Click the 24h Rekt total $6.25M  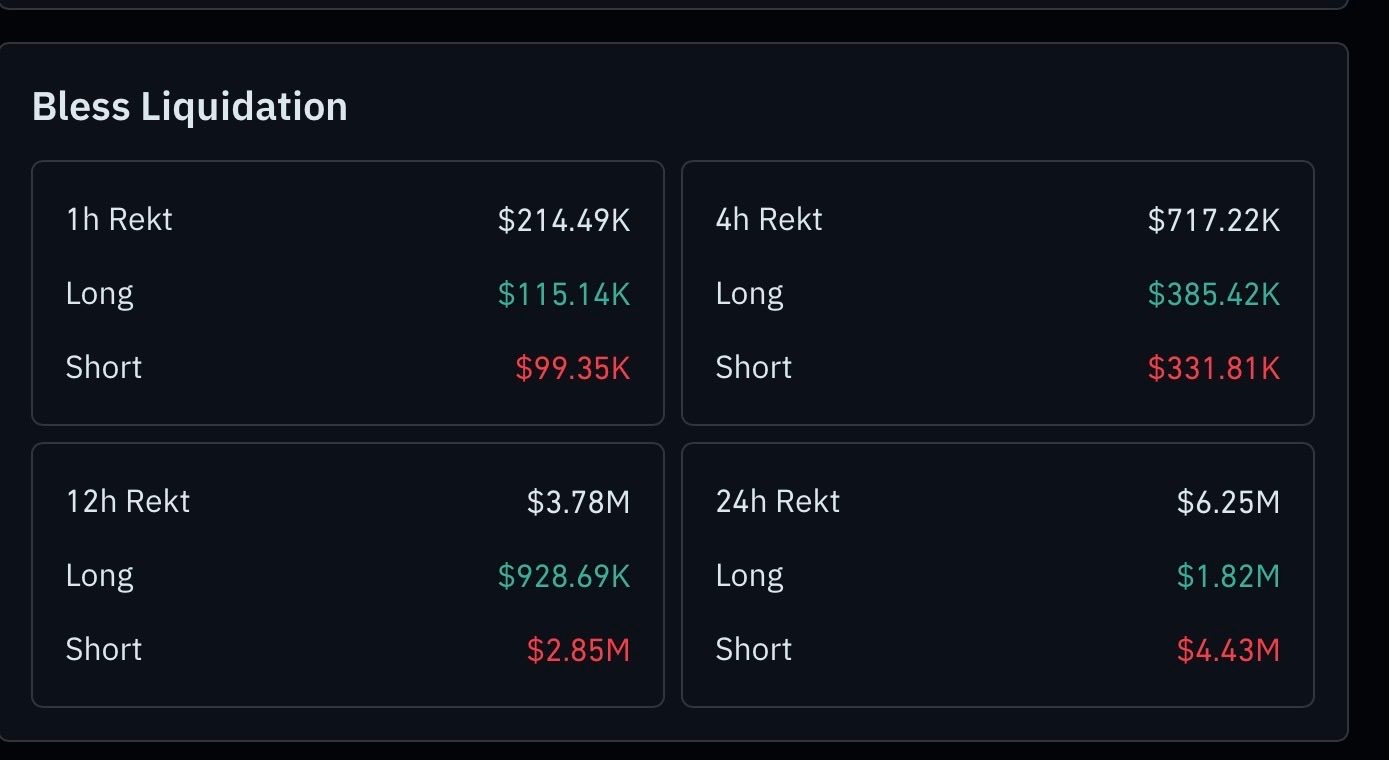(x=1229, y=501)
